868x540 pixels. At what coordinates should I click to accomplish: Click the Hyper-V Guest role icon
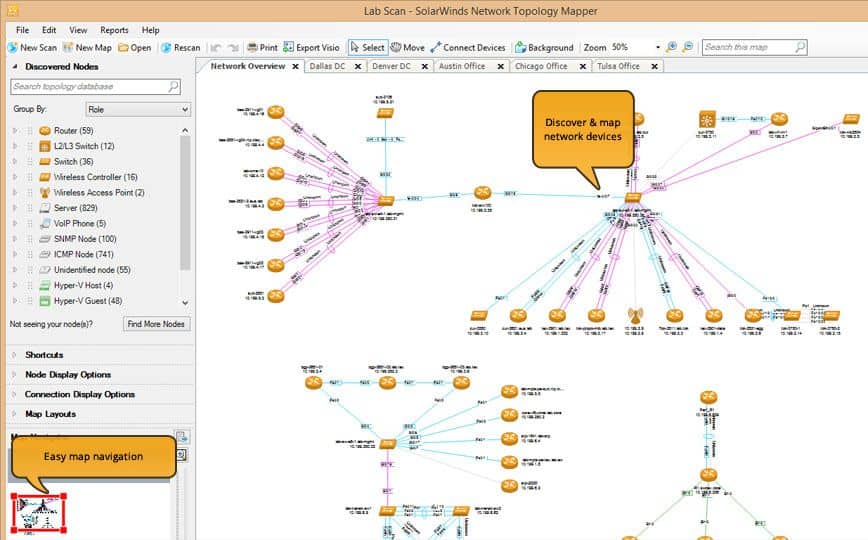pyautogui.click(x=45, y=301)
